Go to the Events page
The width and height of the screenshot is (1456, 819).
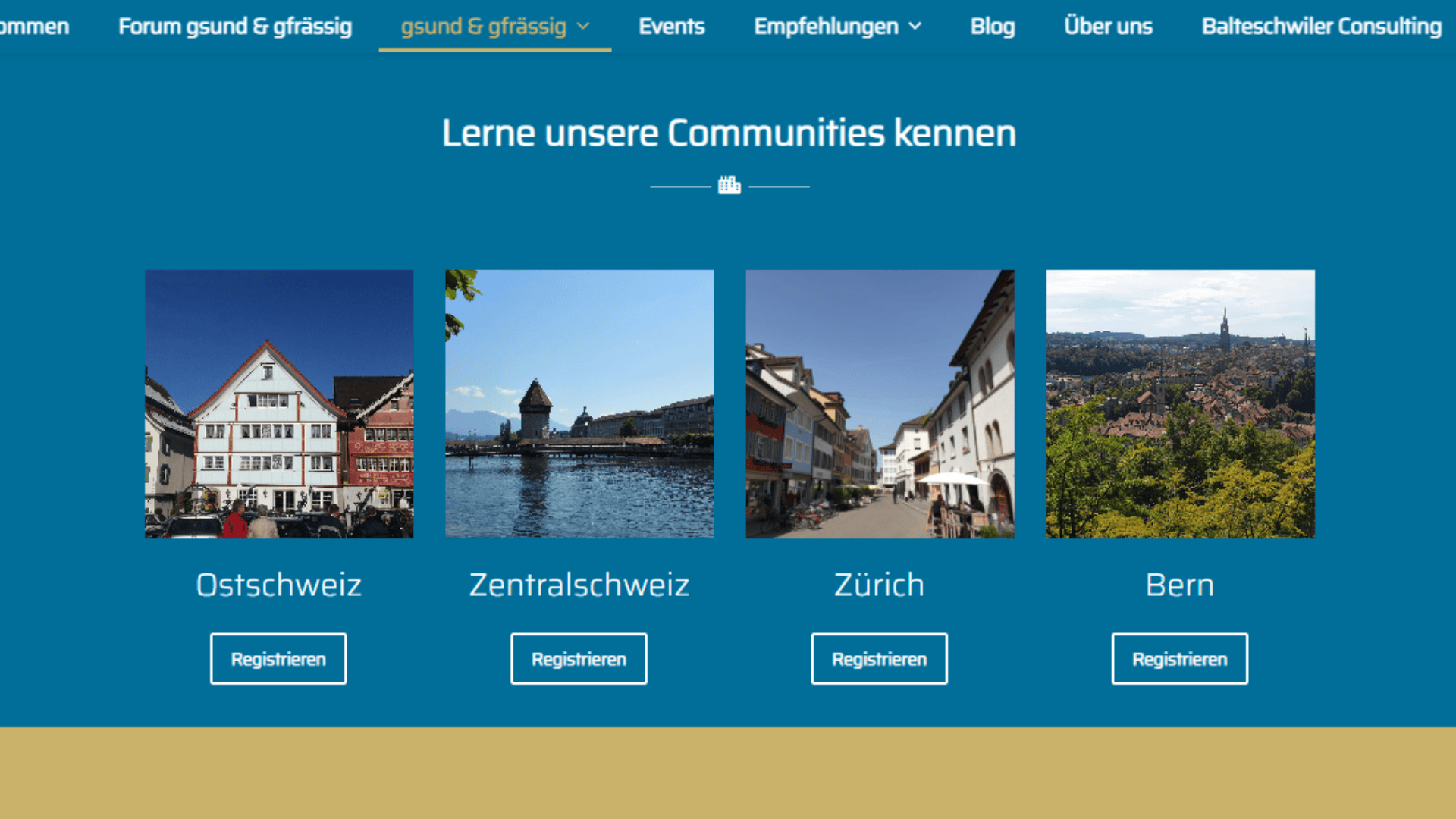(x=671, y=27)
